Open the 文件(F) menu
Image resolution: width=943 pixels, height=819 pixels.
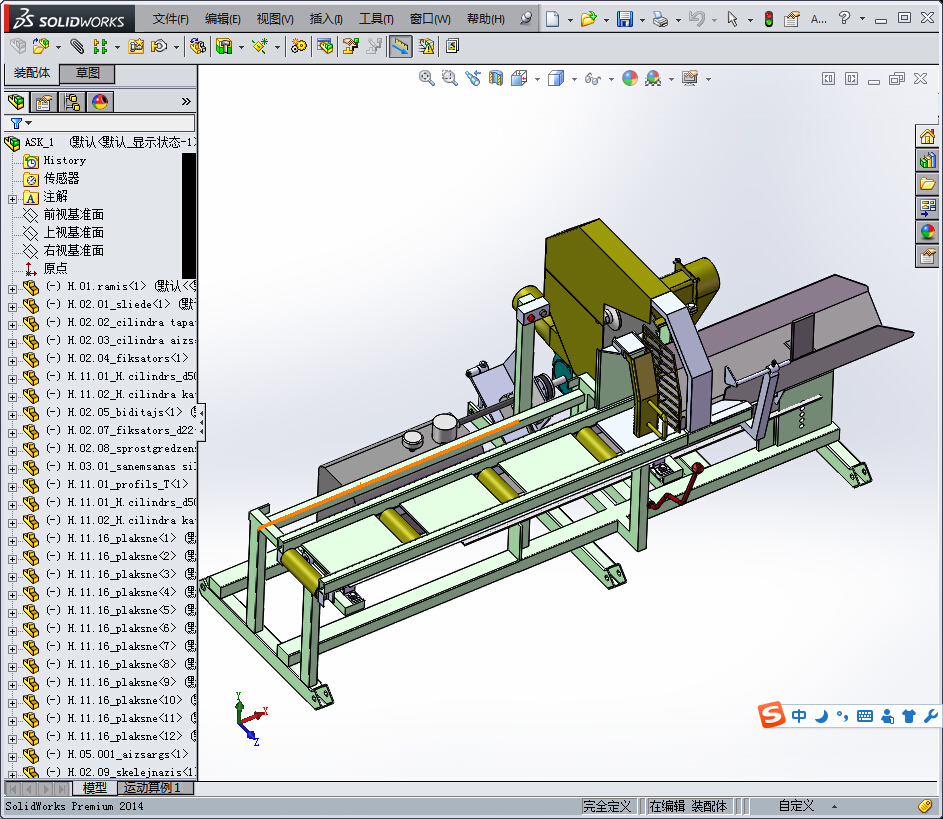click(x=170, y=19)
